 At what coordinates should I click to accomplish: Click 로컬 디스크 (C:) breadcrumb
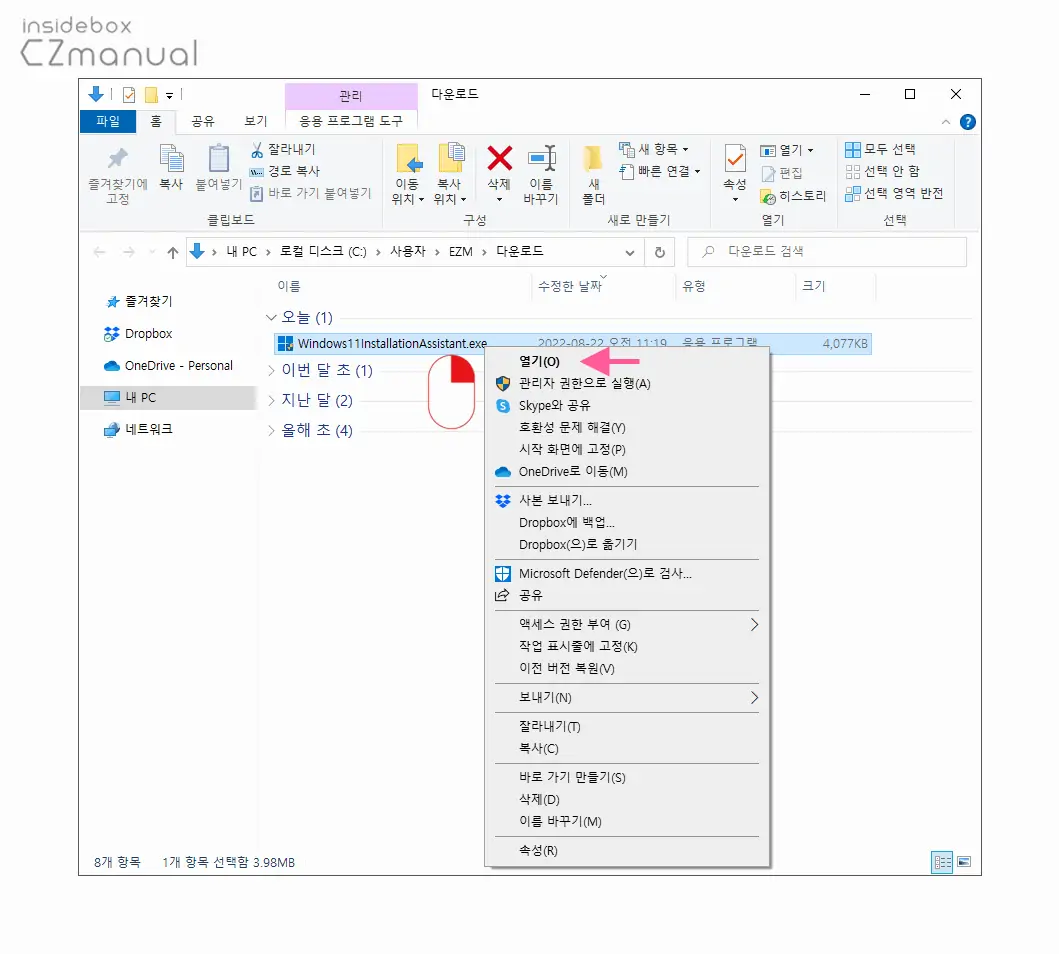pos(323,252)
